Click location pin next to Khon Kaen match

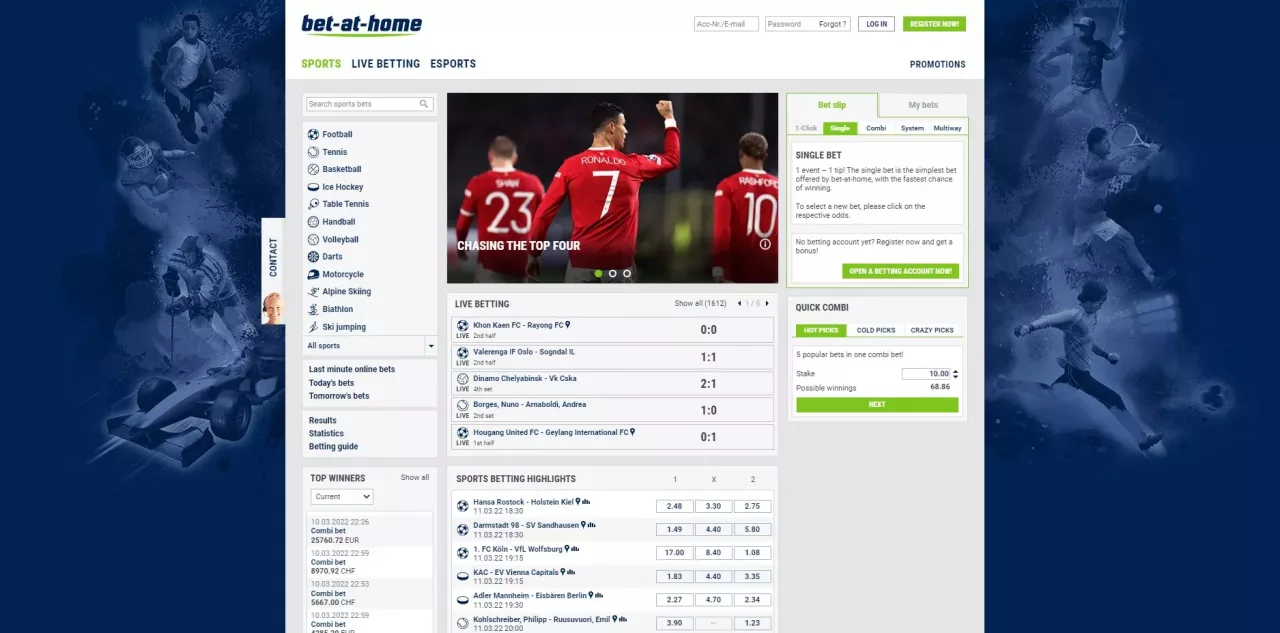tap(567, 325)
